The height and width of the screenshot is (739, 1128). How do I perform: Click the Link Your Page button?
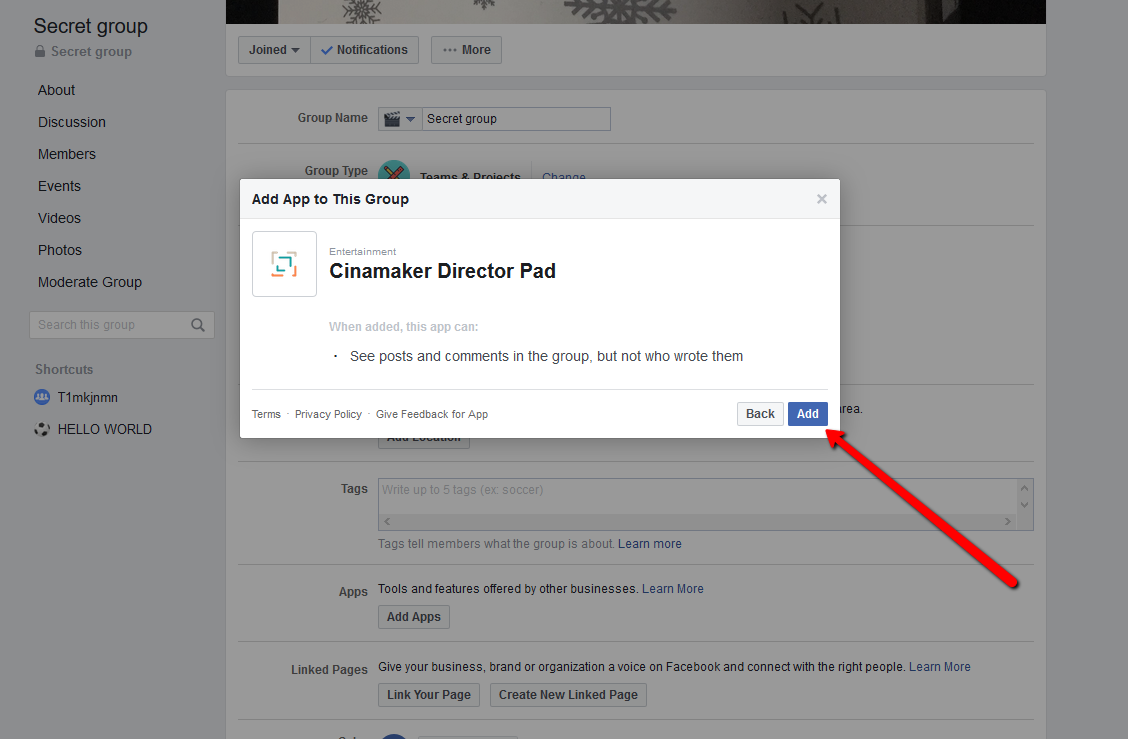(429, 694)
